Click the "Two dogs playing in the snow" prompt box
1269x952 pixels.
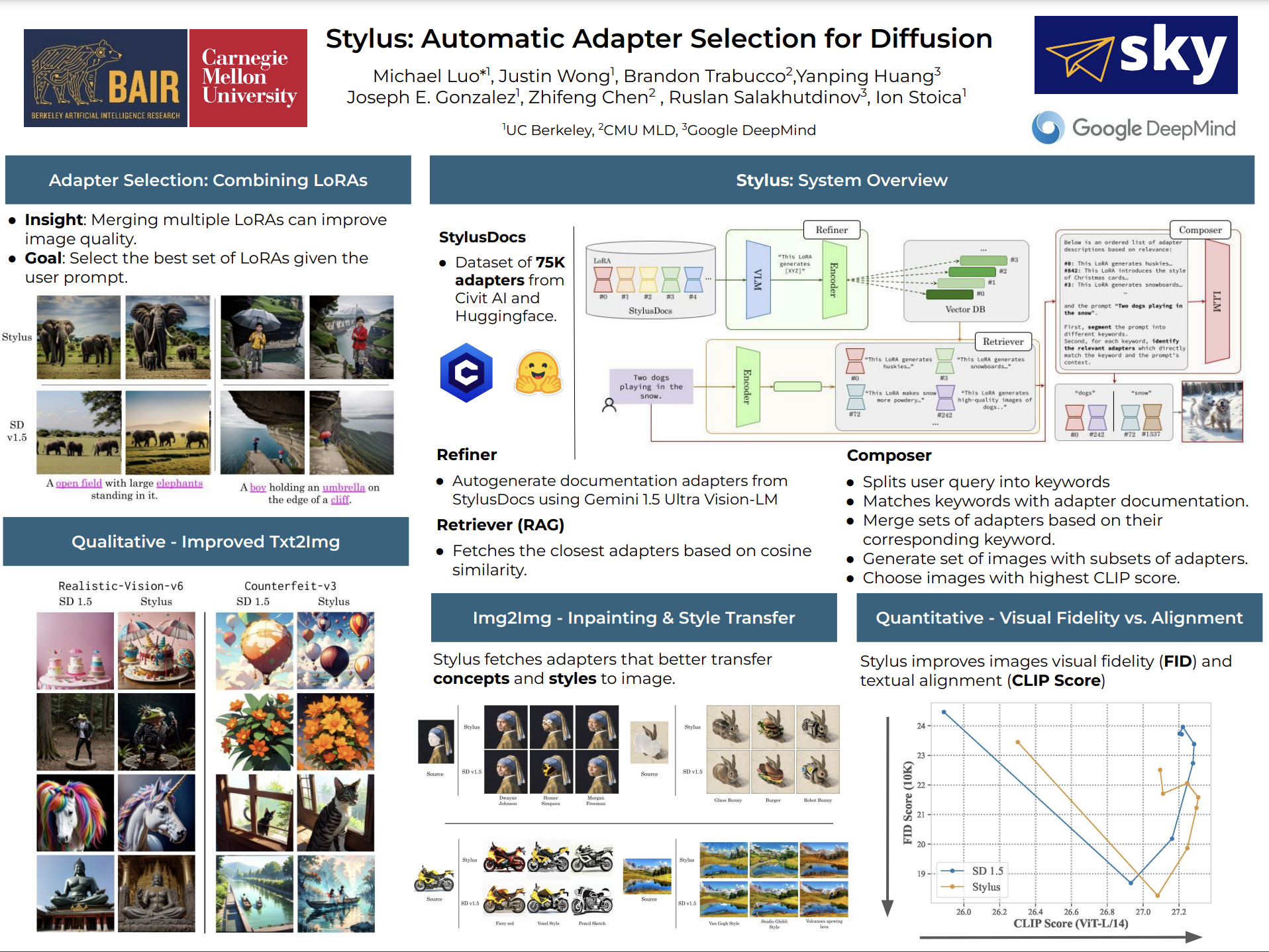pos(651,387)
